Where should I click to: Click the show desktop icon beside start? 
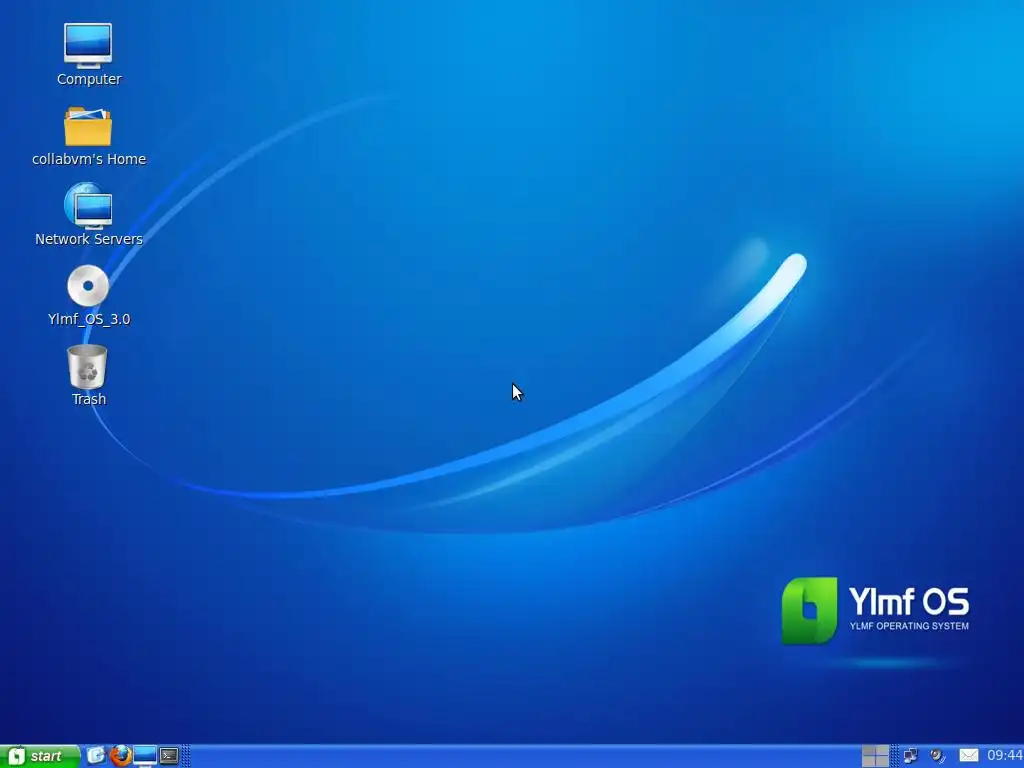(x=96, y=756)
